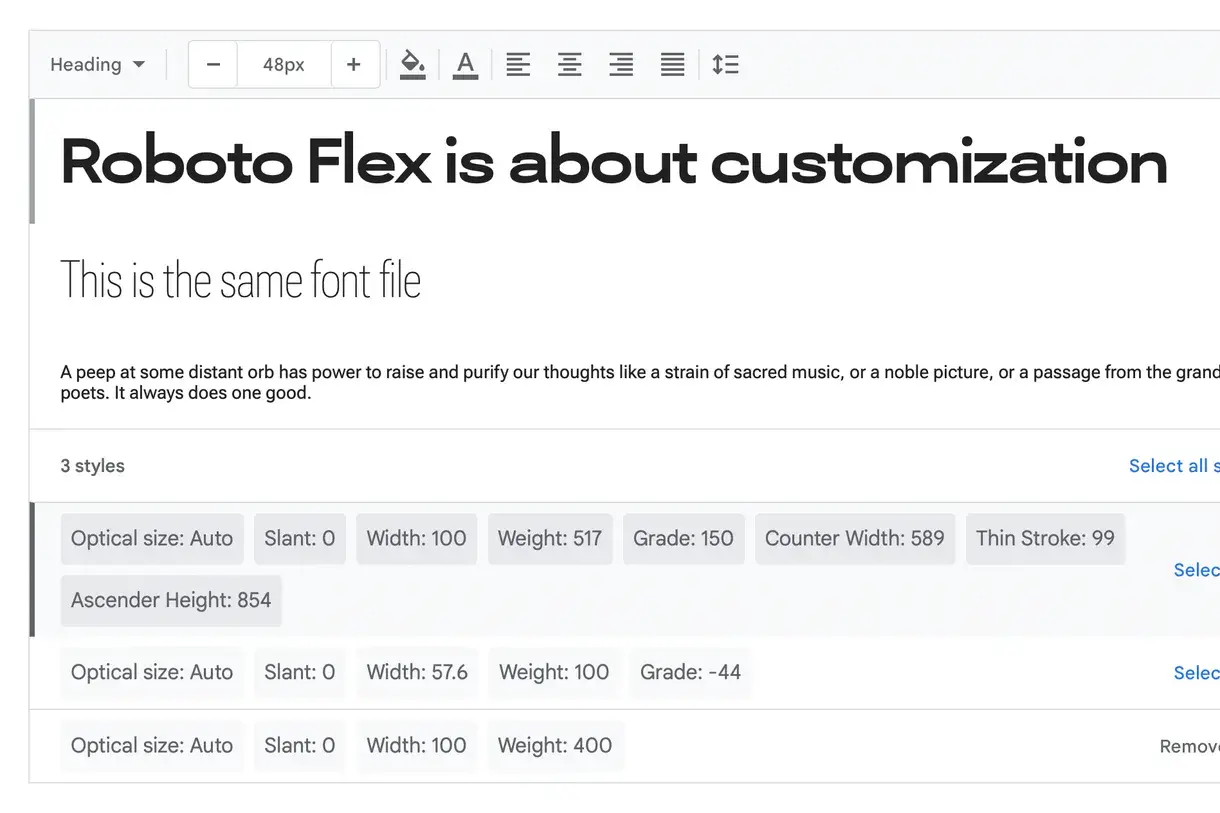This screenshot has width=1220, height=813.
Task: Click Optical size: Auto in the Weight 100 row
Action: [x=152, y=673]
